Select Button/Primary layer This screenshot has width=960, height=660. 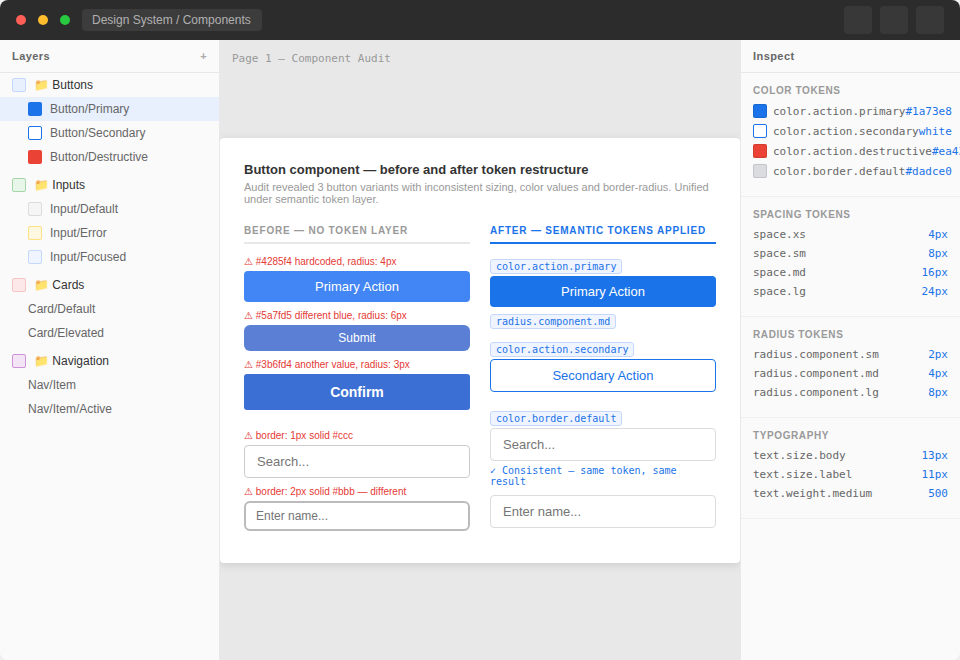(110, 109)
